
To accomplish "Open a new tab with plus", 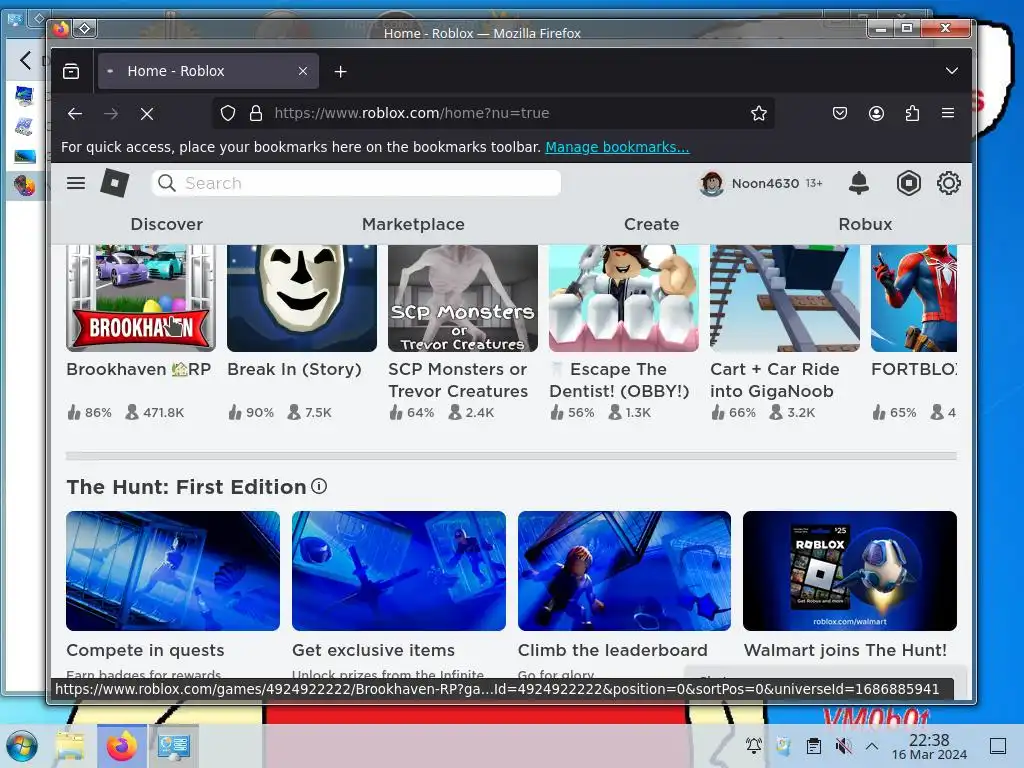I will click(340, 72).
